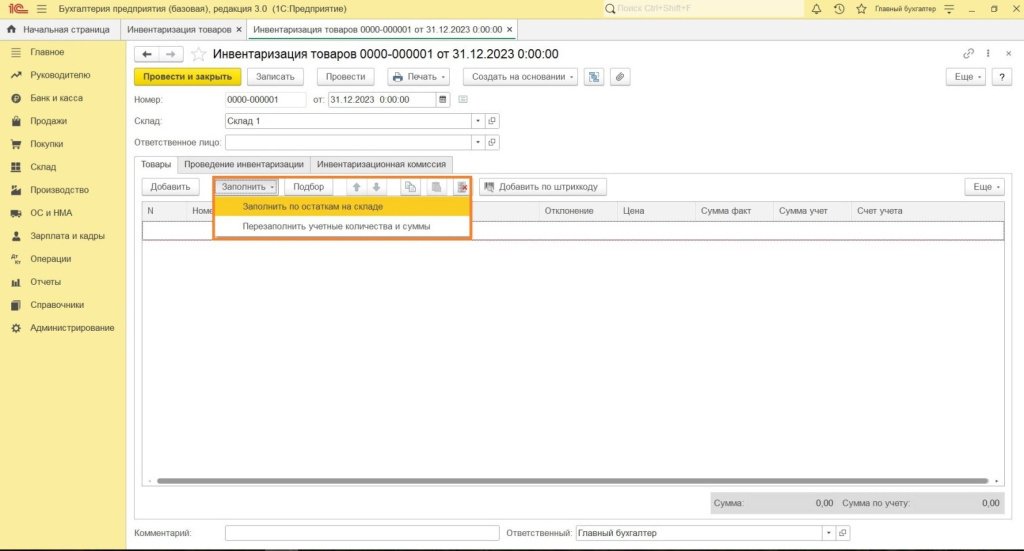Click the search field Поиск Ctrl+Shift+F
Screen dimensions: 1024x551
(704, 9)
